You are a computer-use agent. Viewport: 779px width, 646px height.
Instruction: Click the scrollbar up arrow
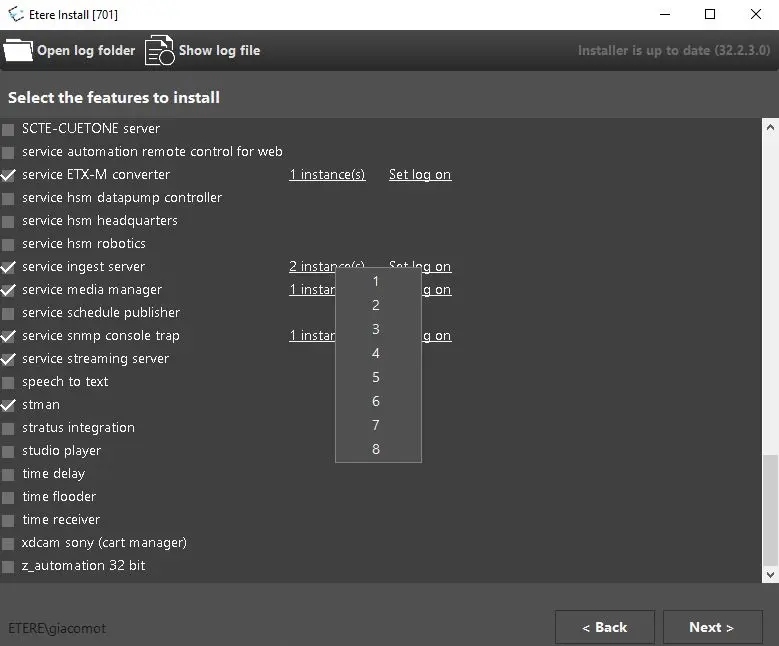(x=769, y=127)
